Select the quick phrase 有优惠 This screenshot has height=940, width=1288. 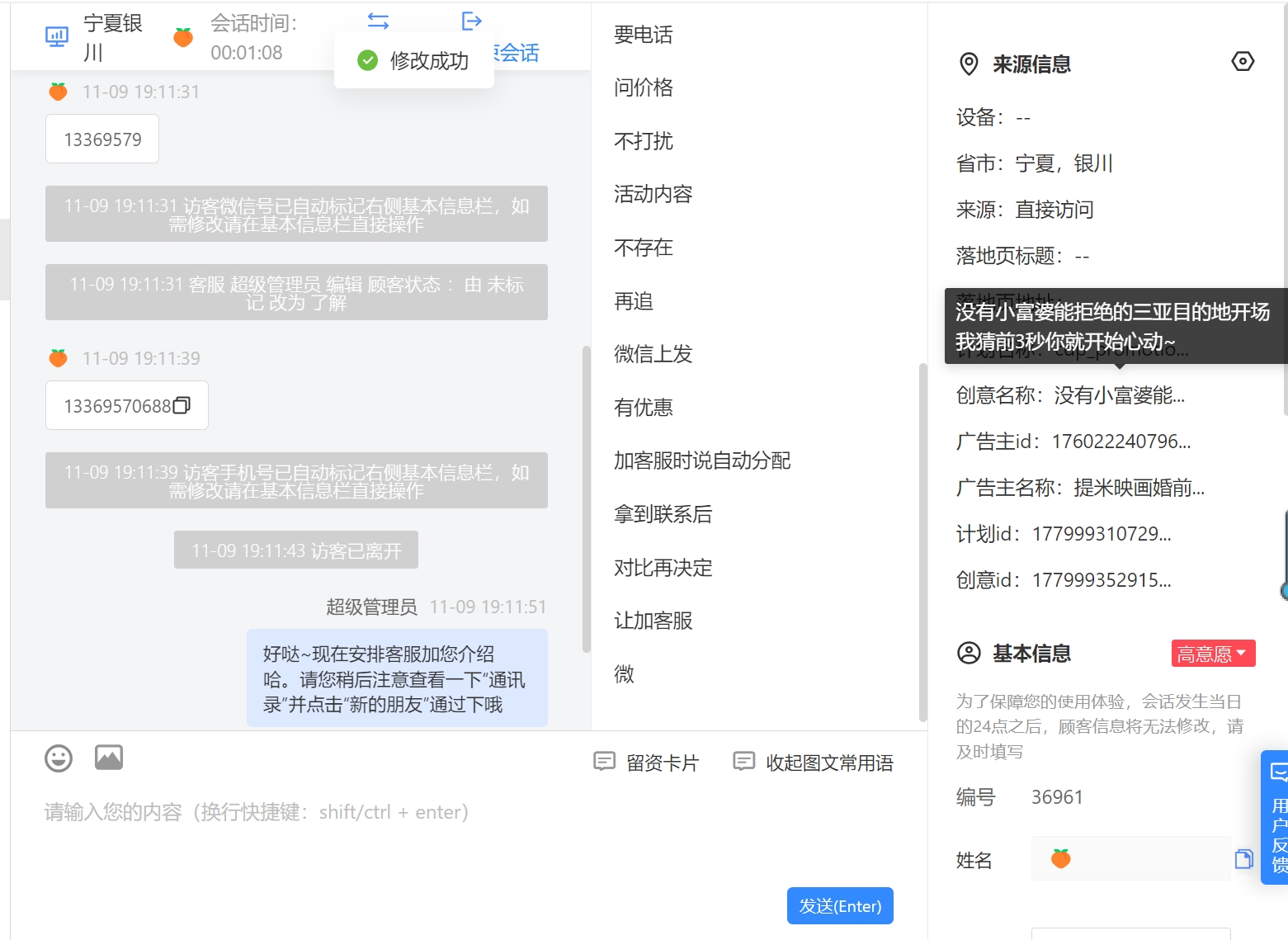point(644,407)
